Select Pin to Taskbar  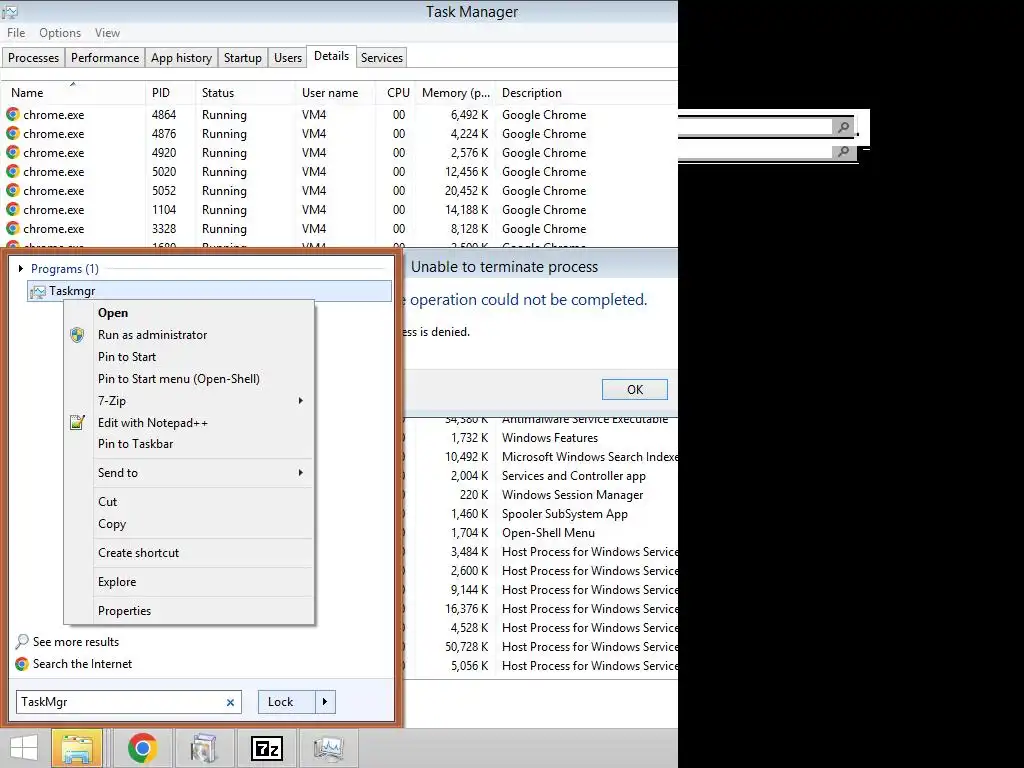point(189,443)
